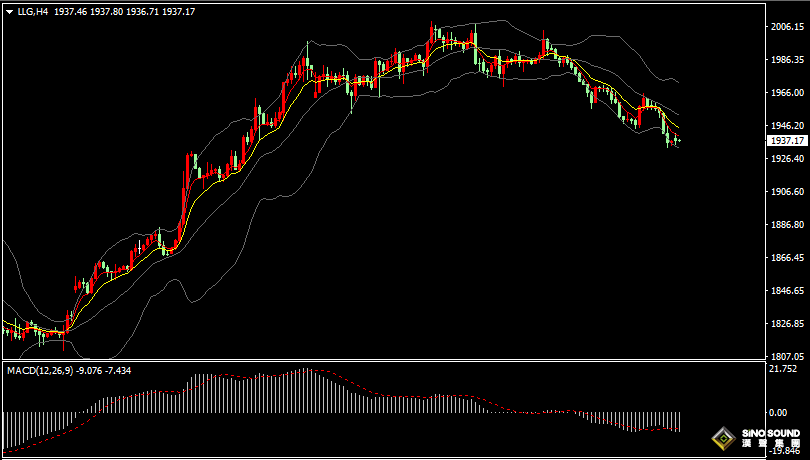Screen dimensions: 810x460
Task: Click the MACD 0.00 zero level label
Action: click(776, 412)
